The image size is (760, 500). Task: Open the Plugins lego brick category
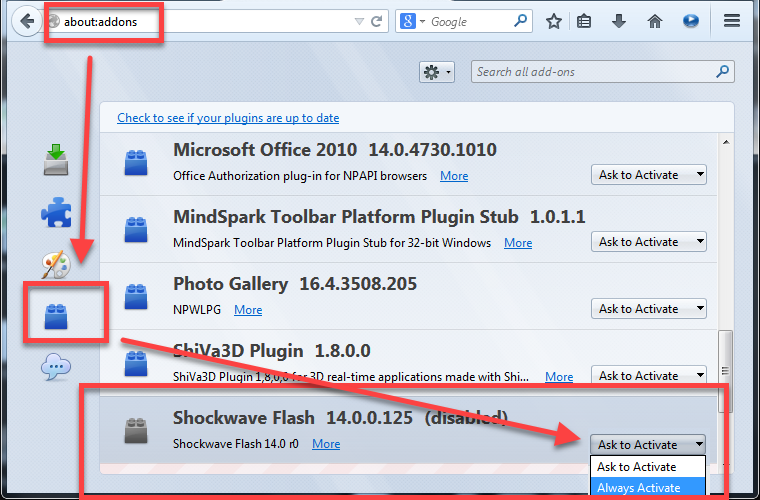click(56, 316)
